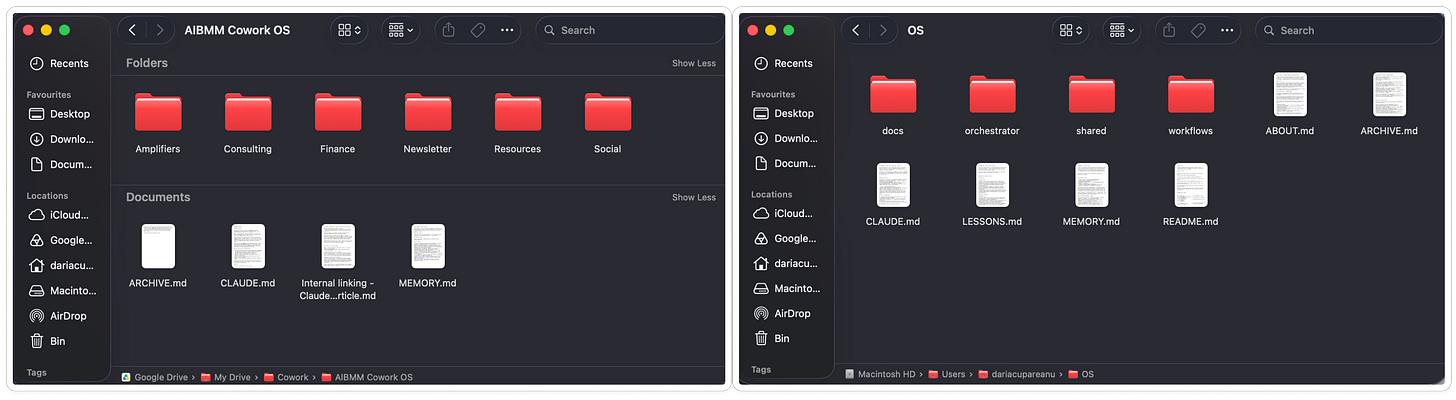Open shared folder in OS window
The width and height of the screenshot is (1456, 400).
tap(1091, 95)
